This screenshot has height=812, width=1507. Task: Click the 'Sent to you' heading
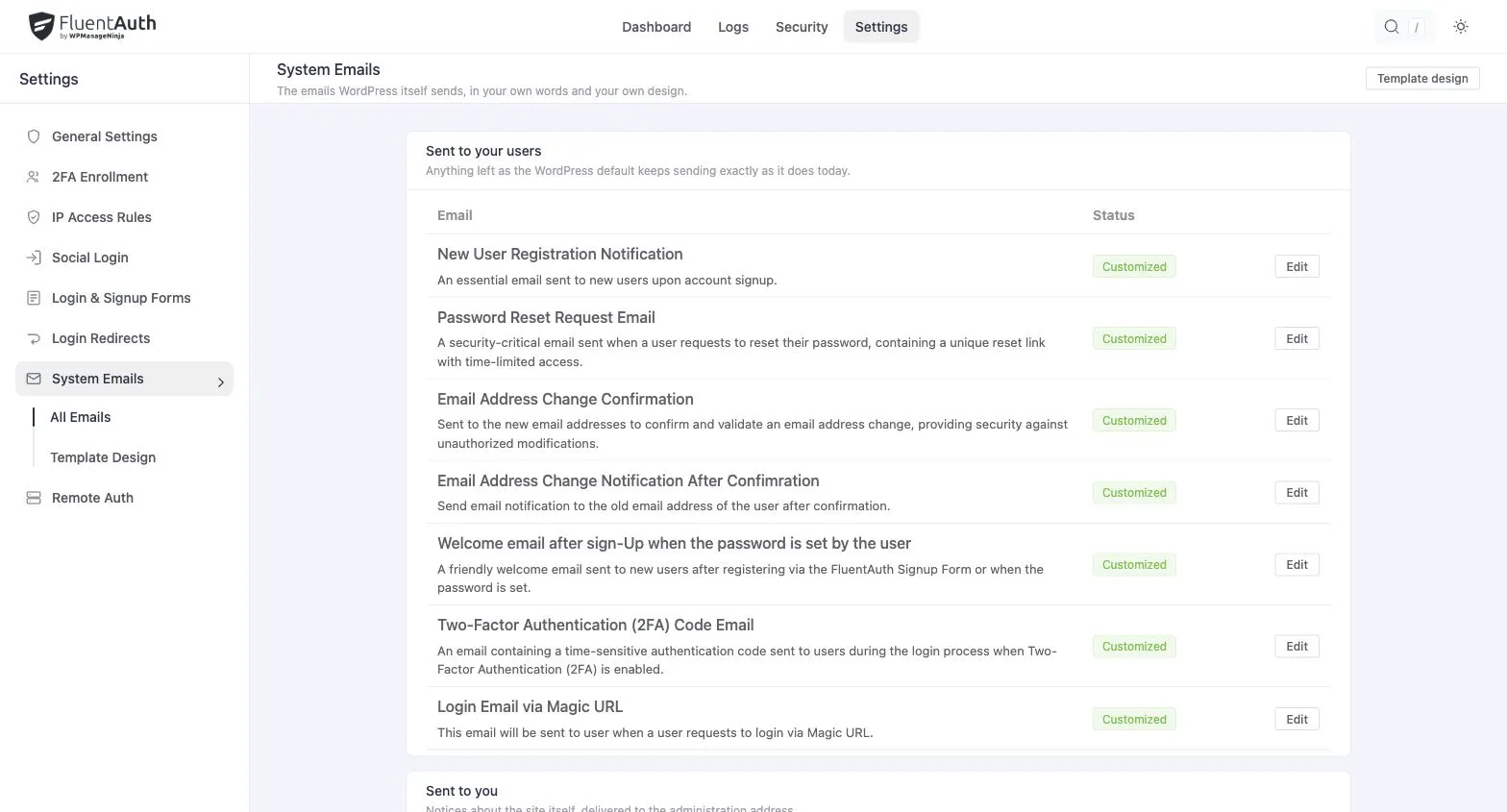coord(461,791)
